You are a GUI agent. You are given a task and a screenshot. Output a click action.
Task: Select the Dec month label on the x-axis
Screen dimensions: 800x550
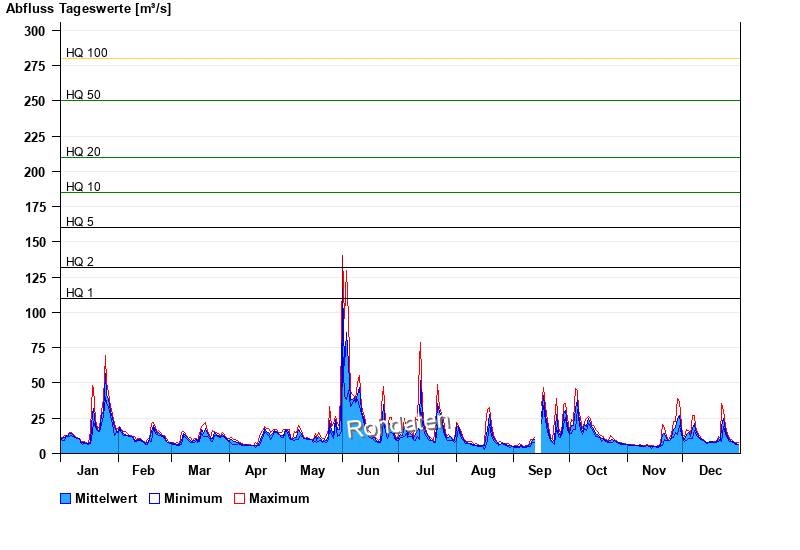710,471
